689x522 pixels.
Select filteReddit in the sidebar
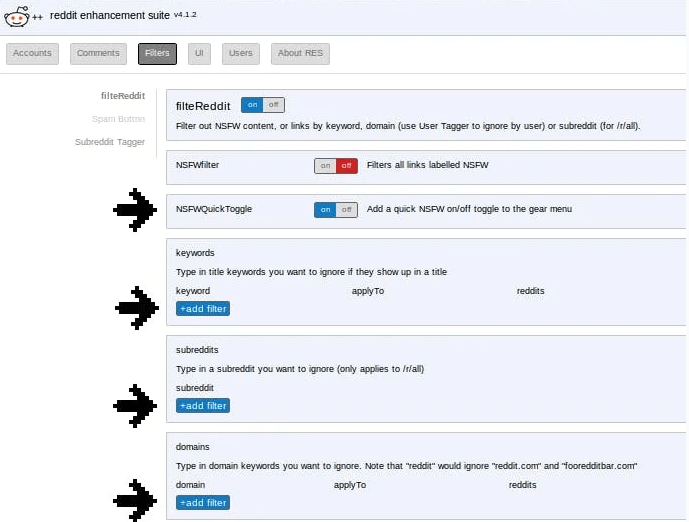pyautogui.click(x=122, y=96)
